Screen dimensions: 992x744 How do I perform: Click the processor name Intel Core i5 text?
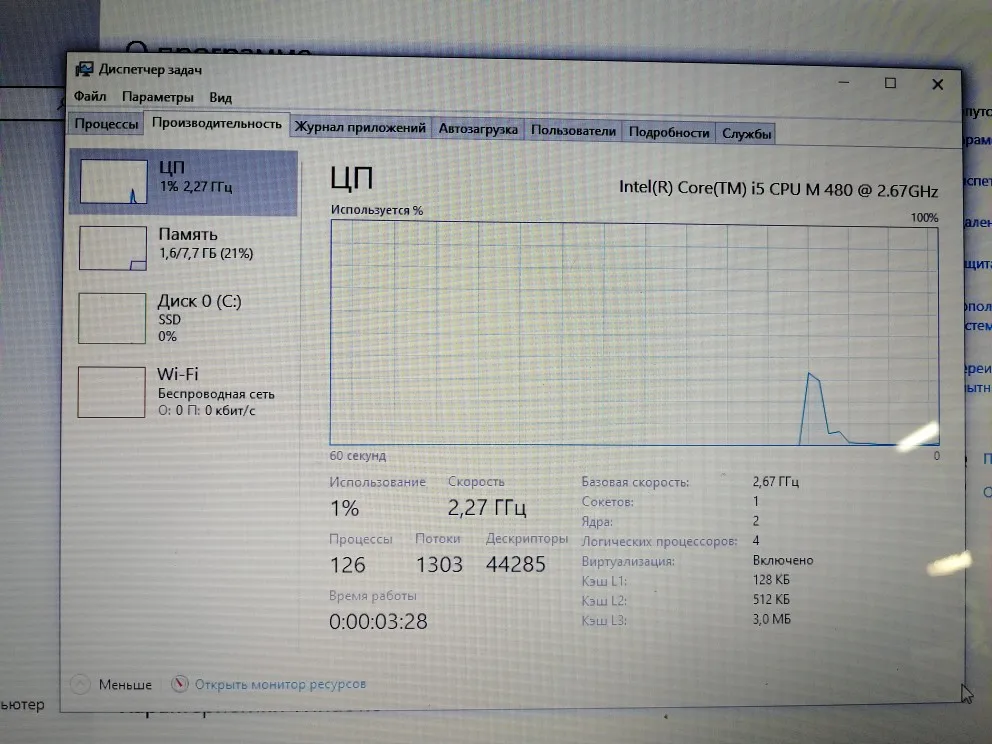click(x=778, y=189)
